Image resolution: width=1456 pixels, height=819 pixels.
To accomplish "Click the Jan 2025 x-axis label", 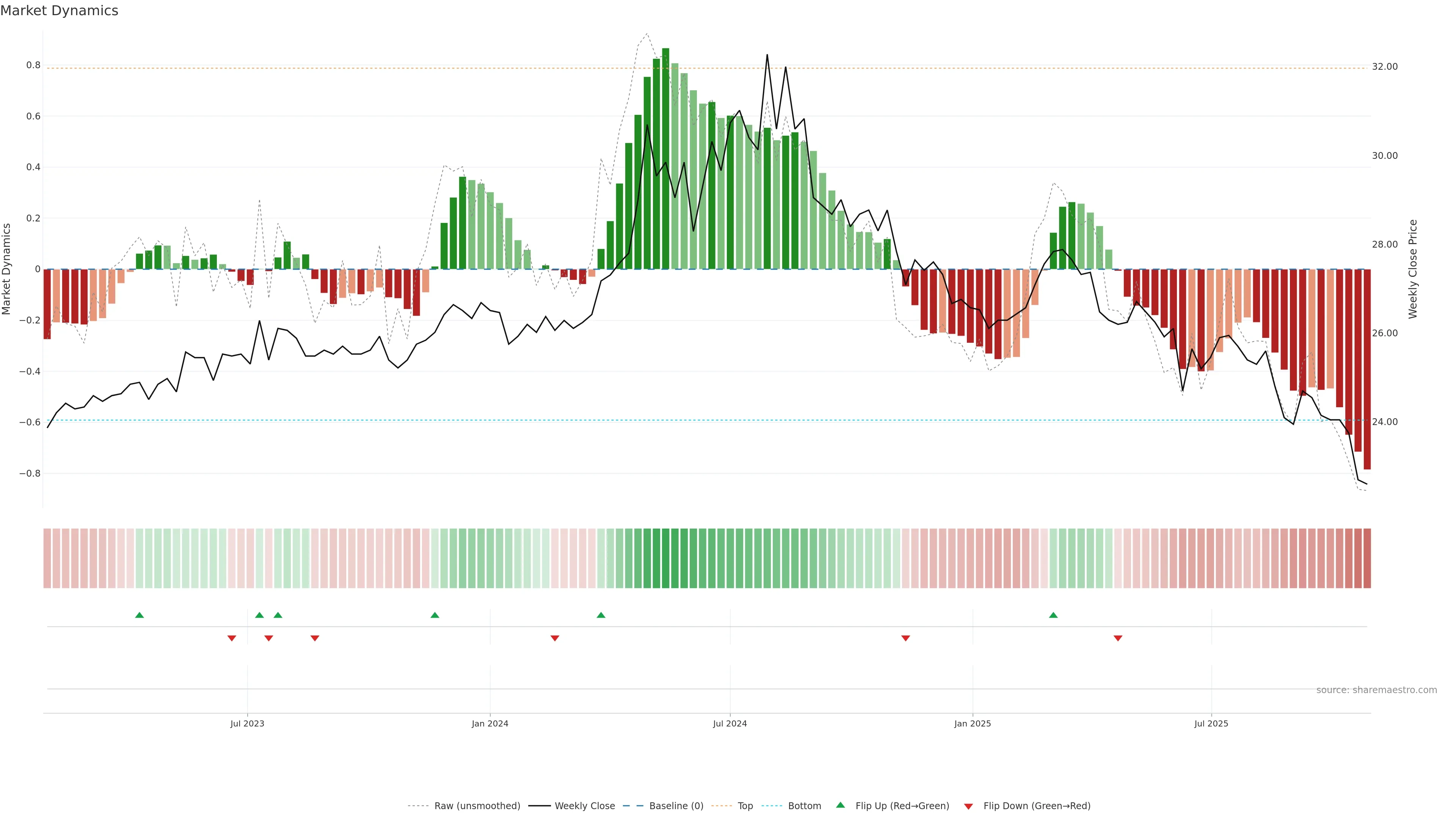I will (x=972, y=723).
